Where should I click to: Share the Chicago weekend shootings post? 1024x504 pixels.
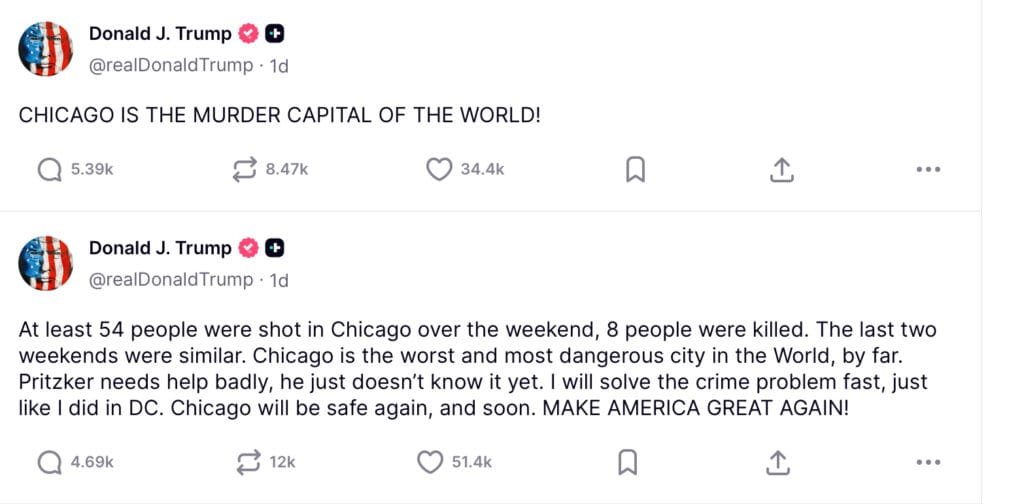point(781,462)
